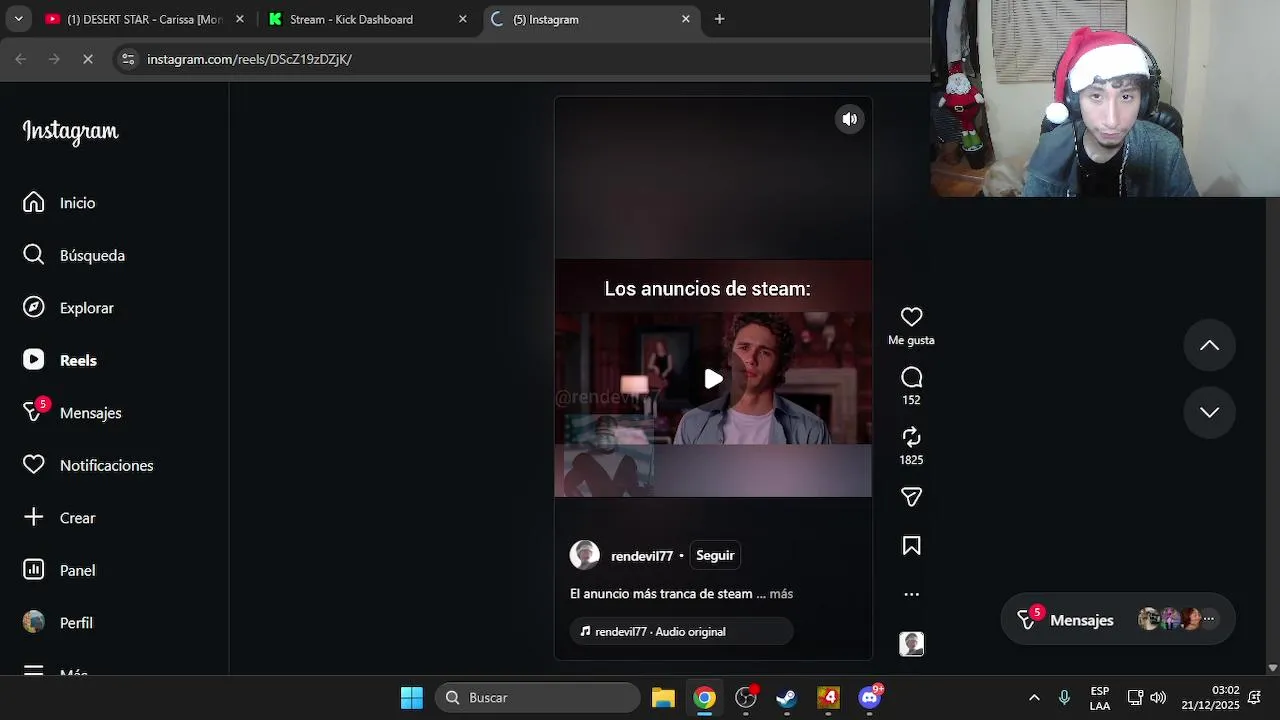The width and height of the screenshot is (1280, 720).
Task: Open clock showing 03:02 21/12/2025
Action: pos(1210,698)
